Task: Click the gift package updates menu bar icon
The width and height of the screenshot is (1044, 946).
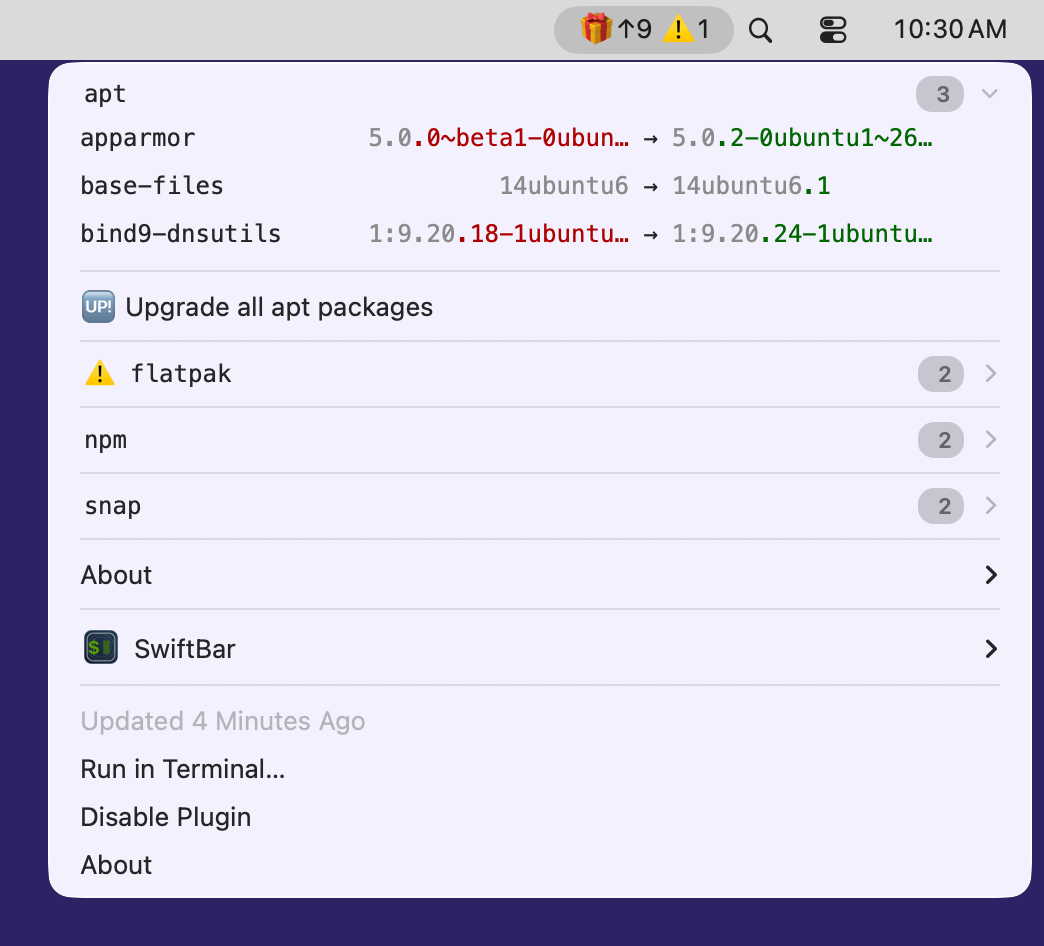Action: [595, 29]
